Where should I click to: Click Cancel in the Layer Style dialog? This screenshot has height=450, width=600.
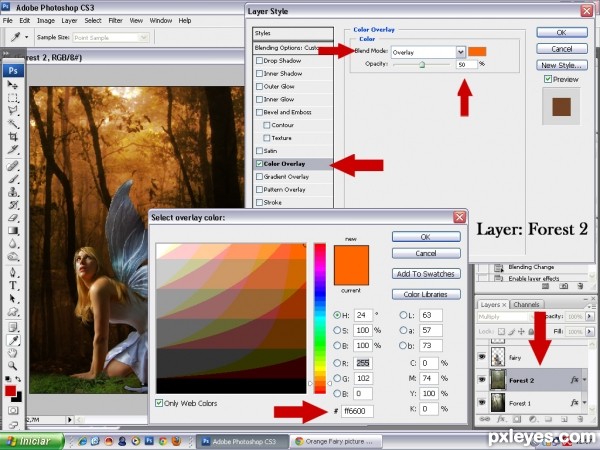click(x=562, y=49)
